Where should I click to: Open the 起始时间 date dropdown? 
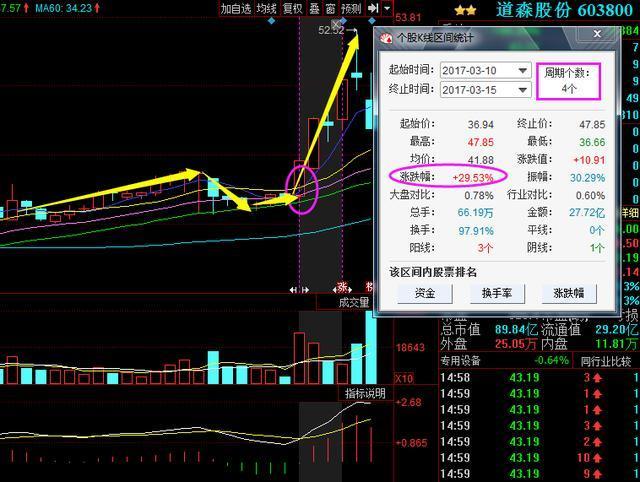522,71
